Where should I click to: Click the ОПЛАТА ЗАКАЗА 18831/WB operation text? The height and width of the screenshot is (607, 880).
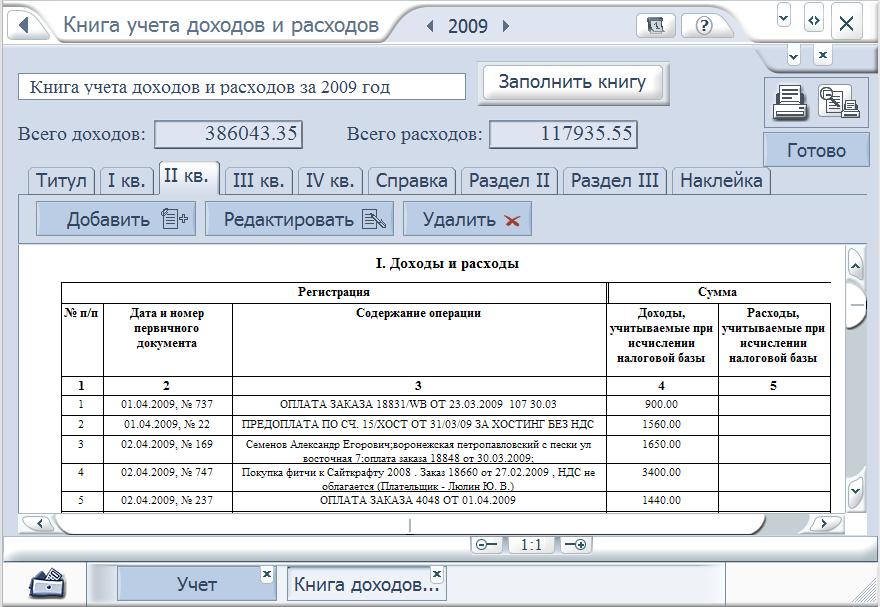[x=418, y=404]
